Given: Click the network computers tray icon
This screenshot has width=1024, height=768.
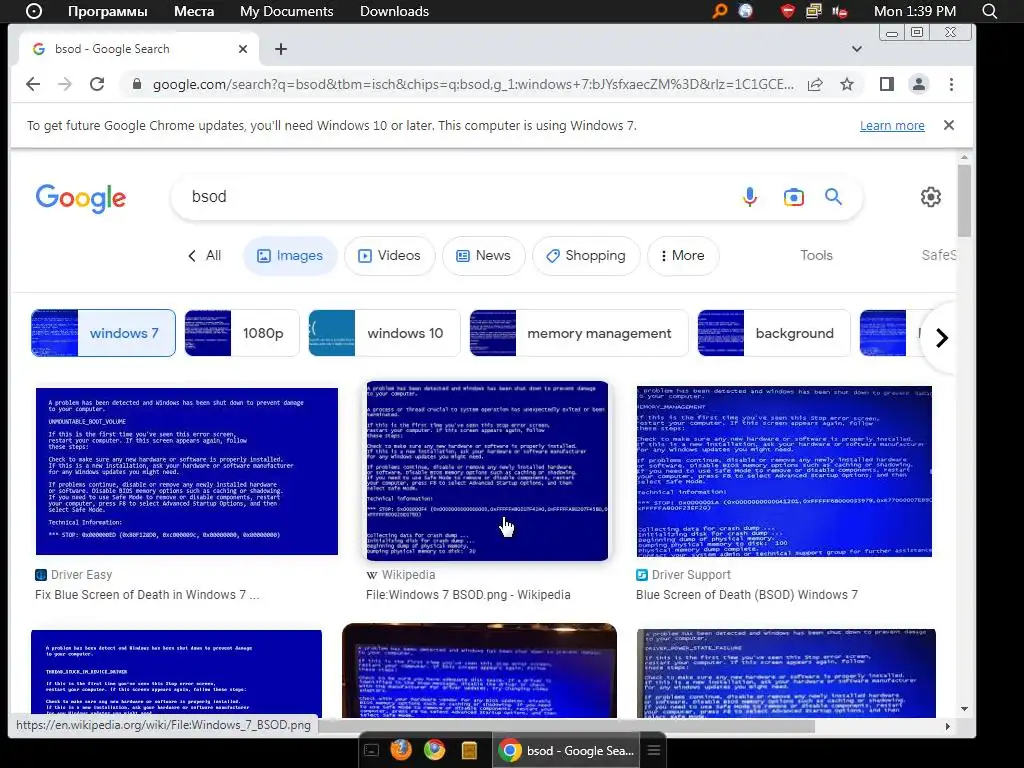Looking at the screenshot, I should coord(814,11).
